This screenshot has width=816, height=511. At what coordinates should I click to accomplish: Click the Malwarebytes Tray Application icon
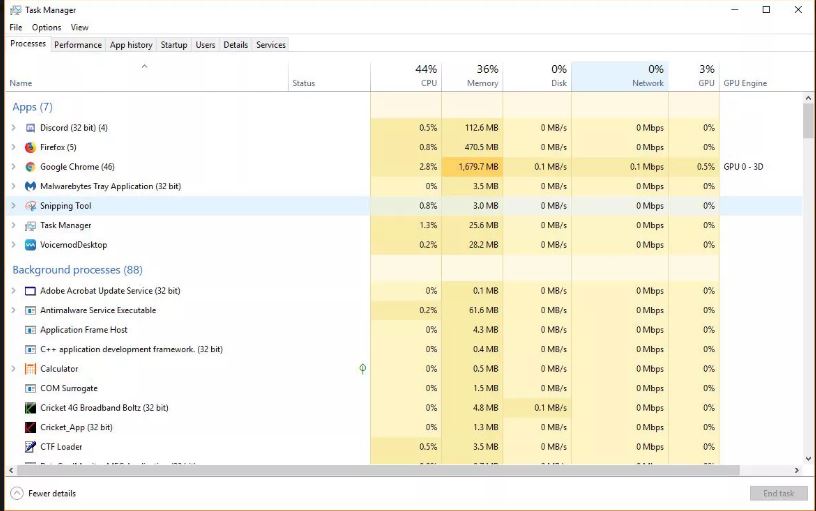pyautogui.click(x=30, y=186)
